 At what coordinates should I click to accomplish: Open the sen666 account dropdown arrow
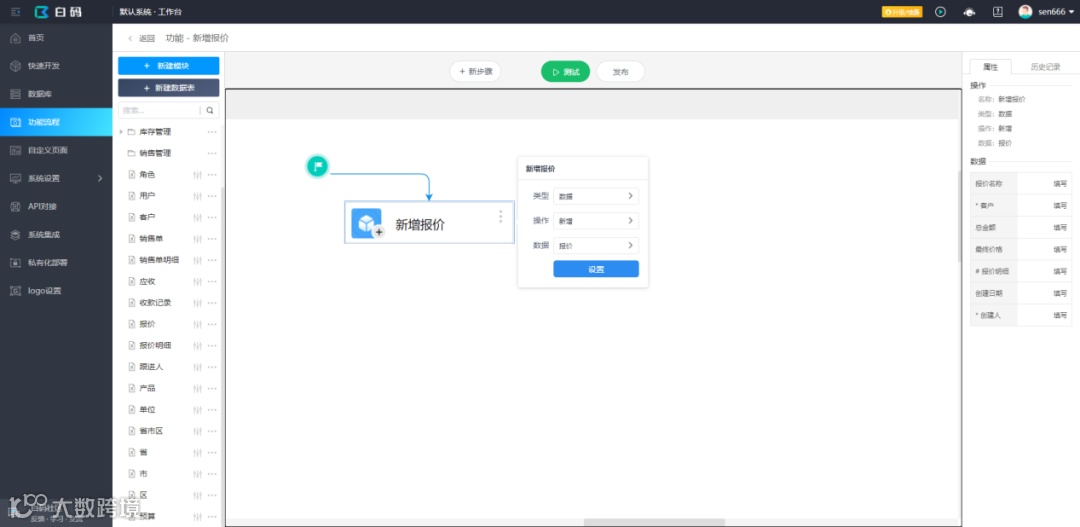(x=1071, y=12)
